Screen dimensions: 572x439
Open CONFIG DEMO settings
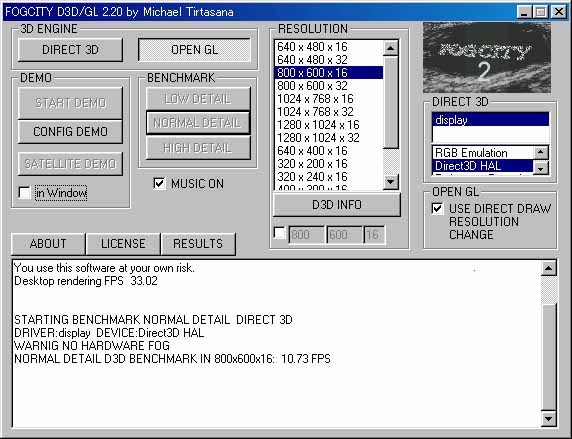coord(70,131)
